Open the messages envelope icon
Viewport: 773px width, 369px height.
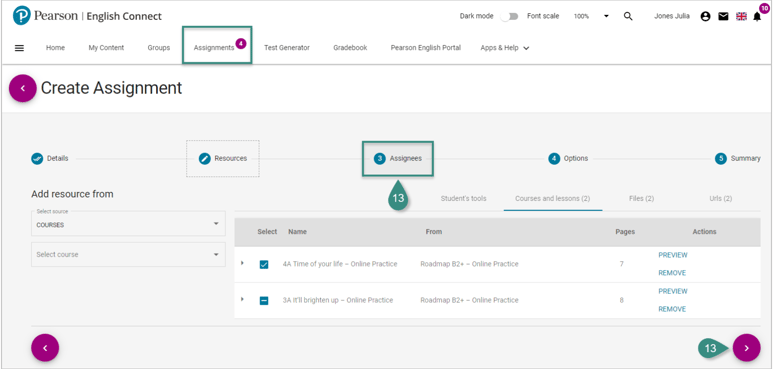pyautogui.click(x=723, y=16)
